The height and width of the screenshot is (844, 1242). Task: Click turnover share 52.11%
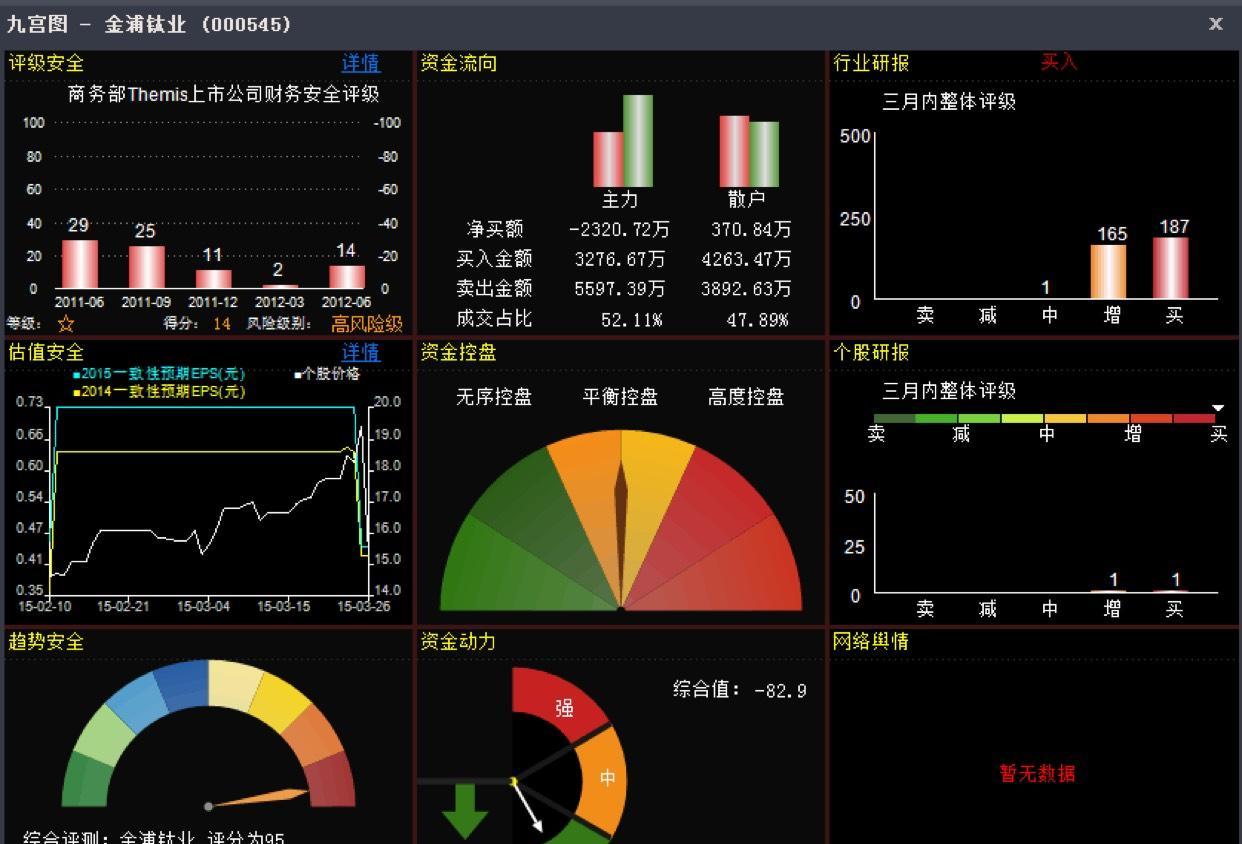(x=631, y=319)
